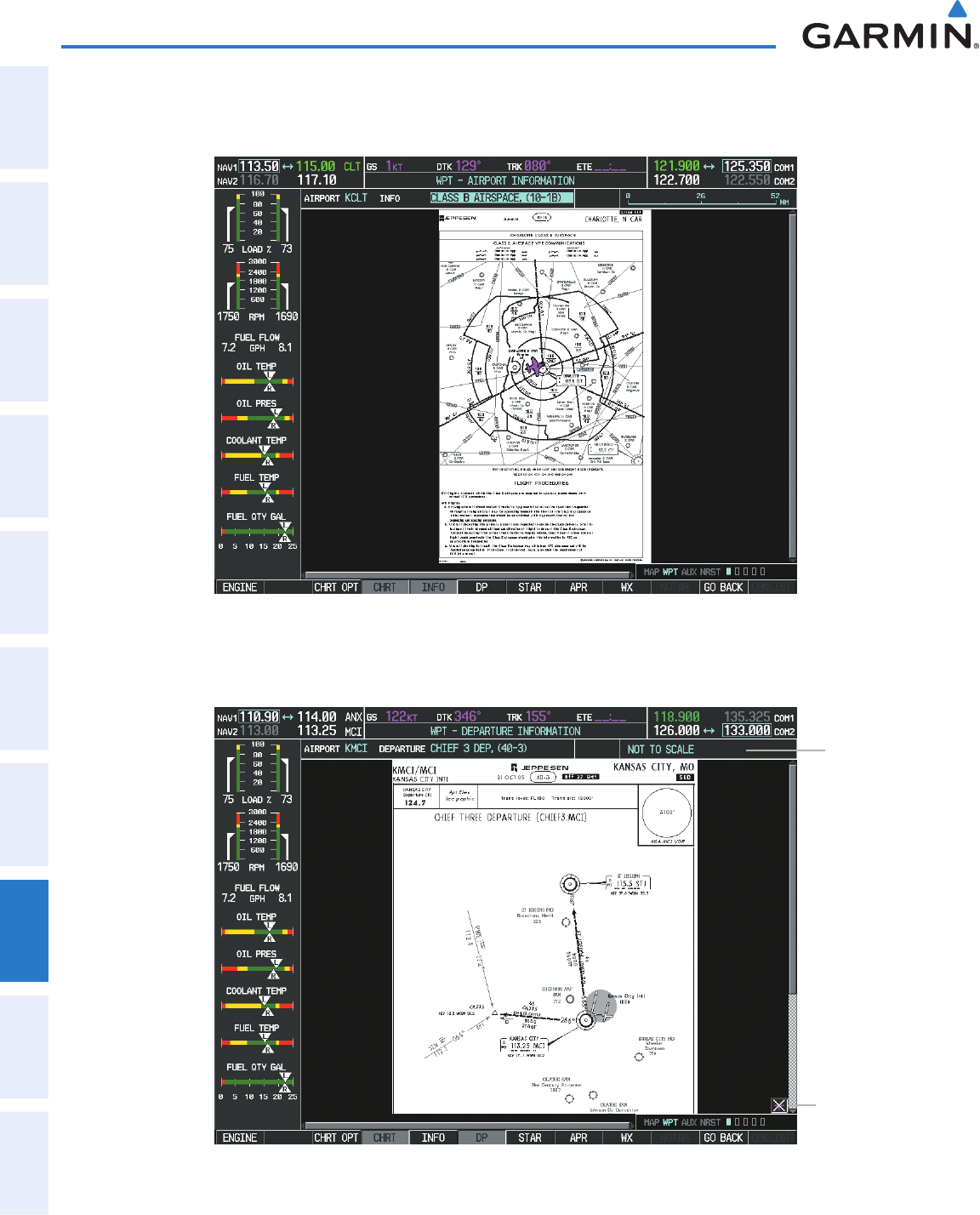Image resolution: width=980 pixels, height=1215 pixels.
Task: Select the AIRPORT KMCI field
Action: 336,749
